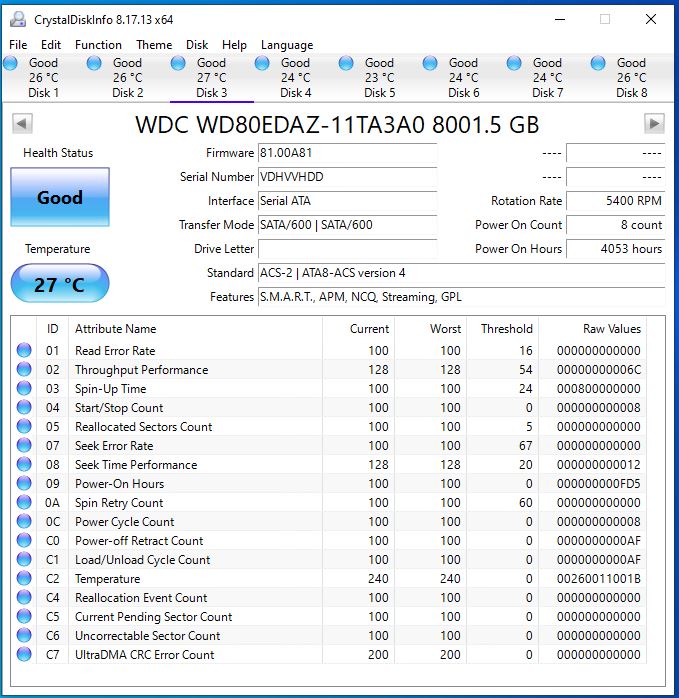
Task: Click the Current column header
Action: tap(359, 329)
